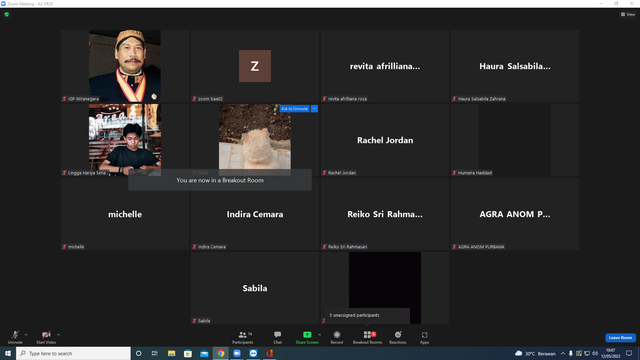Image resolution: width=640 pixels, height=360 pixels.
Task: Select the Rachel Jordan participant tile
Action: pyautogui.click(x=384, y=140)
